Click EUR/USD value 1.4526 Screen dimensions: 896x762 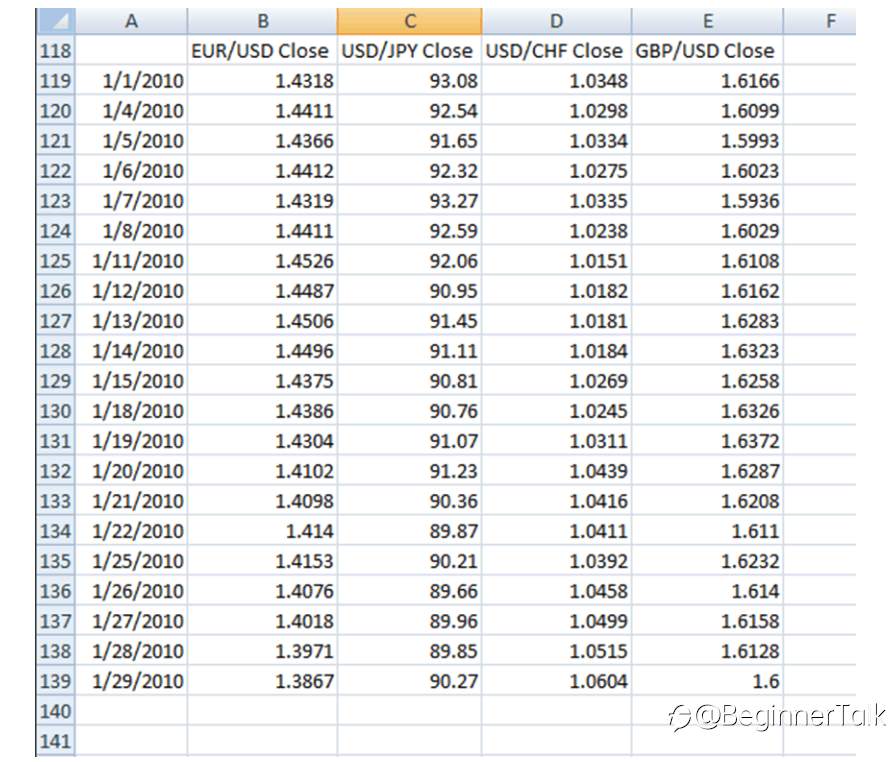pos(262,261)
